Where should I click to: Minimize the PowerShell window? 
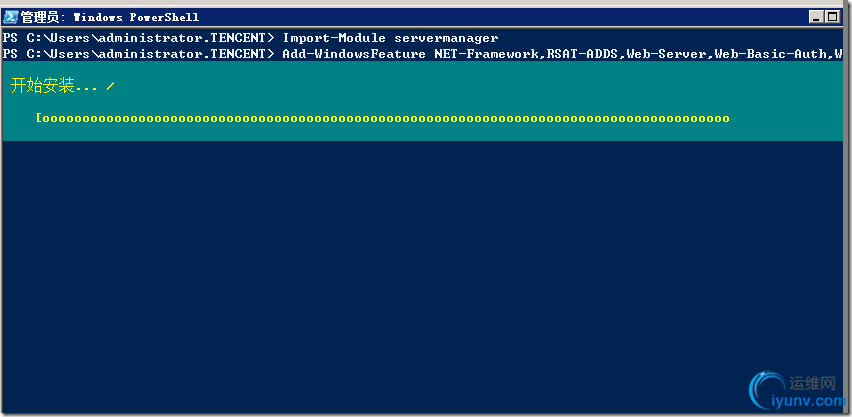(x=817, y=17)
